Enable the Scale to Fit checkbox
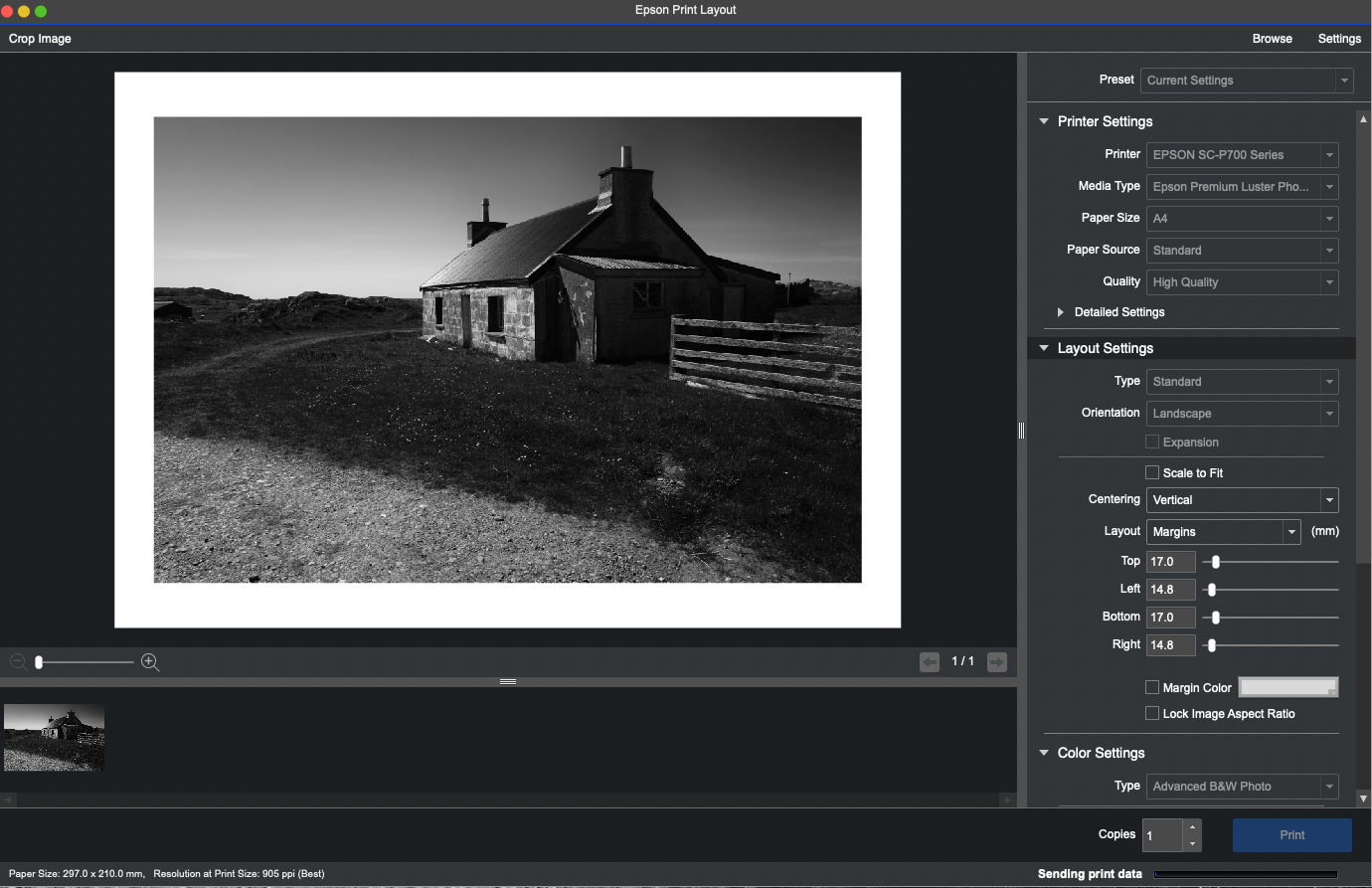 [x=1152, y=472]
